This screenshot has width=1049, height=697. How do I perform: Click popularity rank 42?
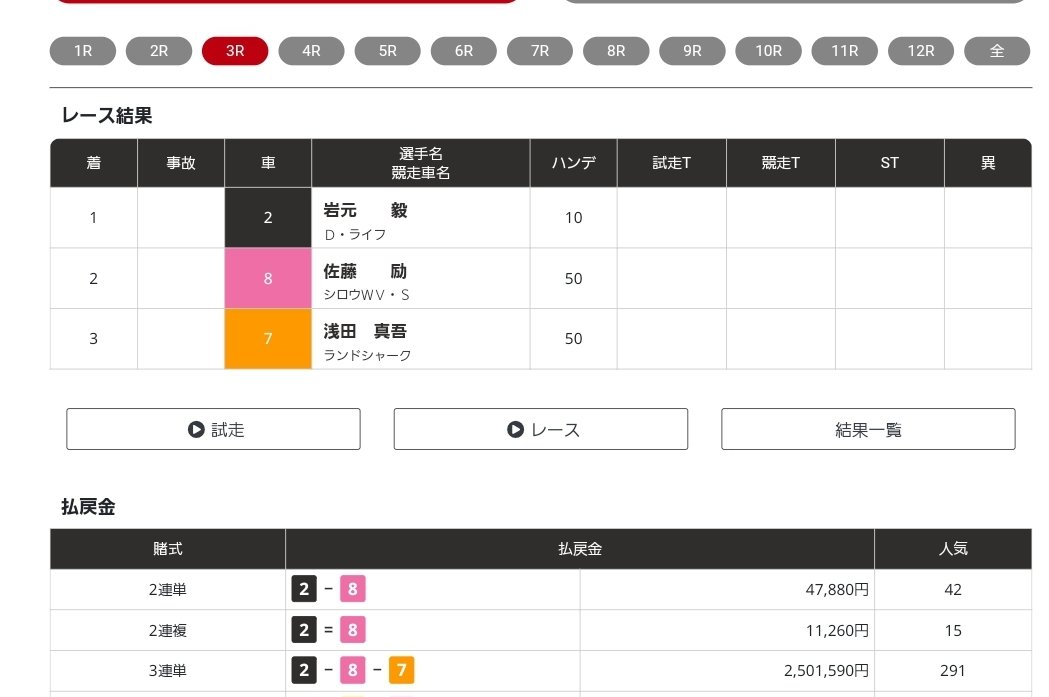(x=953, y=589)
